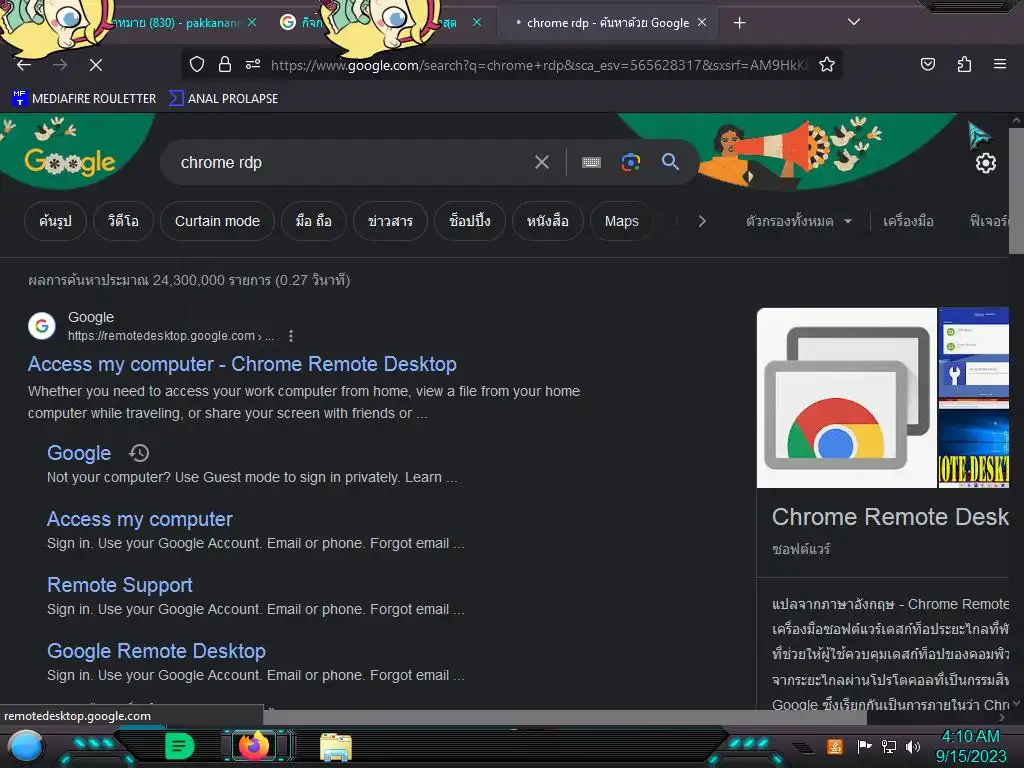Viewport: 1024px width, 768px height.
Task: Search by image with Google Lens
Action: click(630, 162)
